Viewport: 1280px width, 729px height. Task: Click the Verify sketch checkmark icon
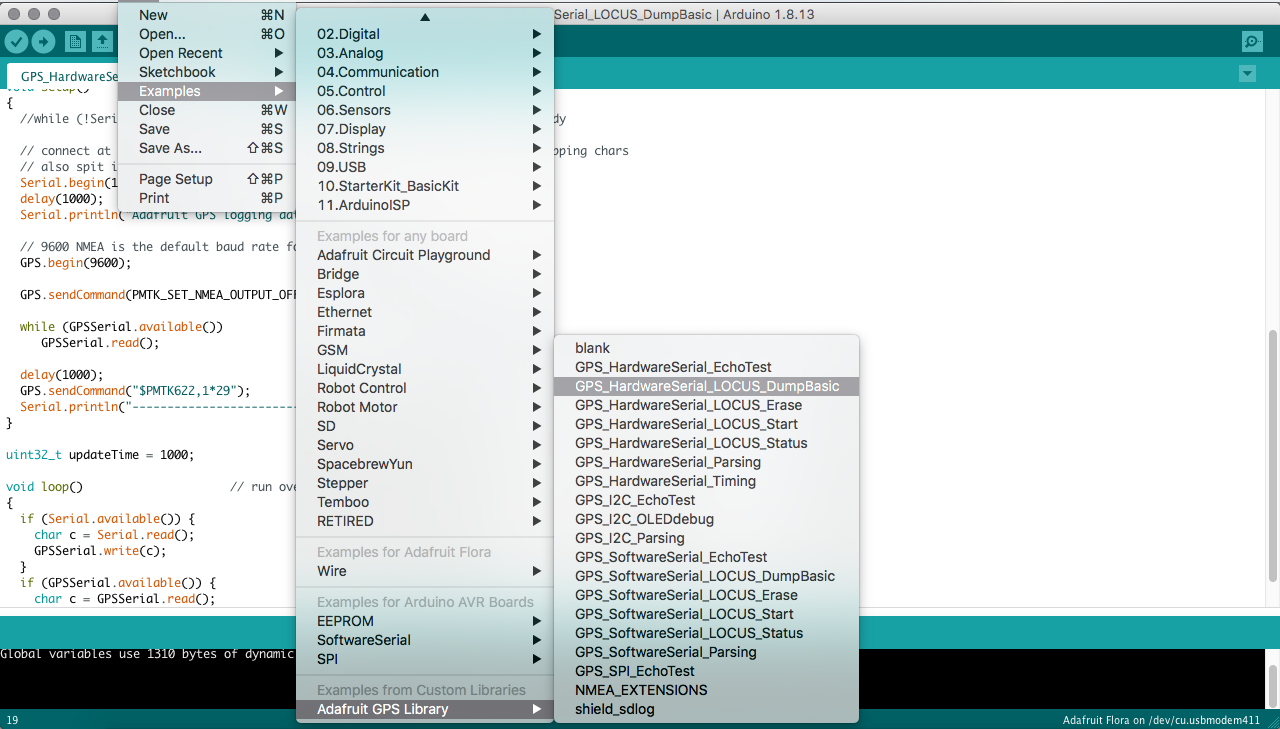click(x=16, y=41)
